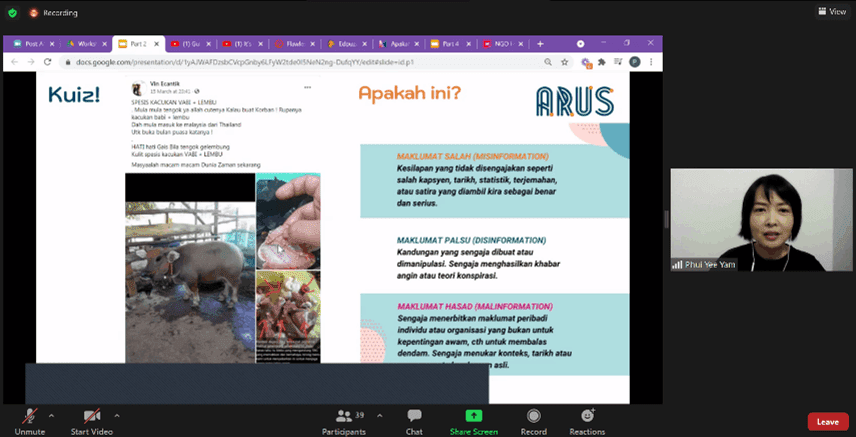
Task: Open a new browser tab
Action: (540, 44)
